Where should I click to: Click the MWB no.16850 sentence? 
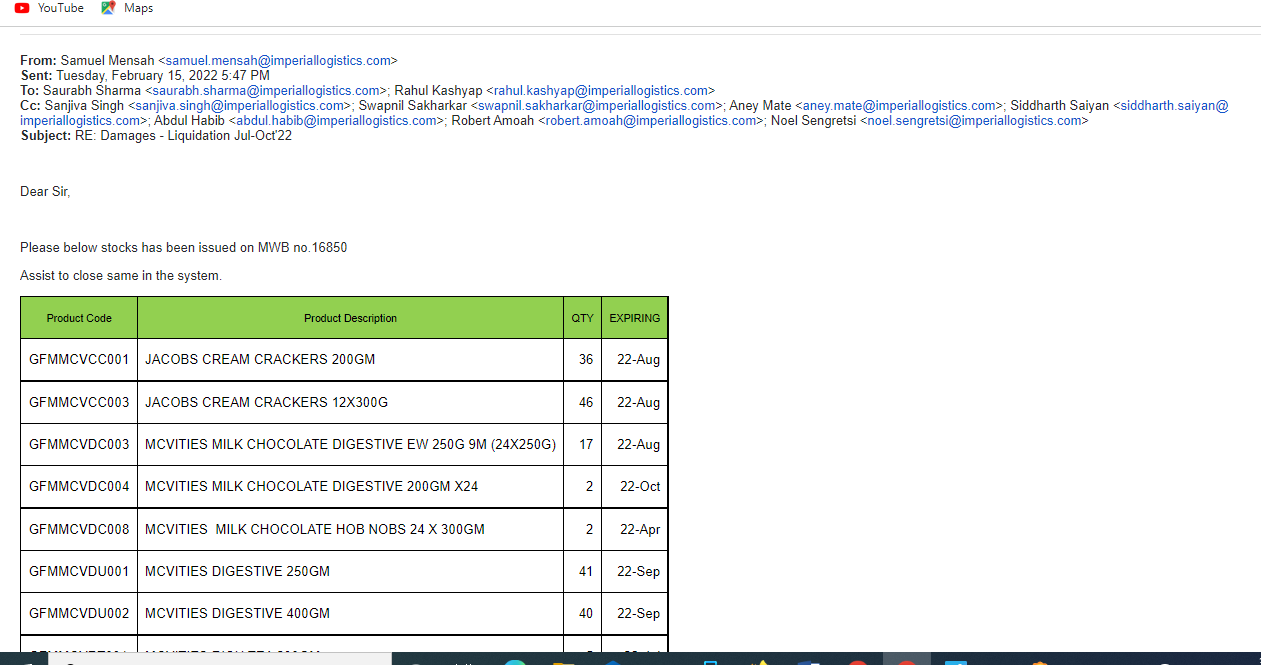pyautogui.click(x=184, y=248)
